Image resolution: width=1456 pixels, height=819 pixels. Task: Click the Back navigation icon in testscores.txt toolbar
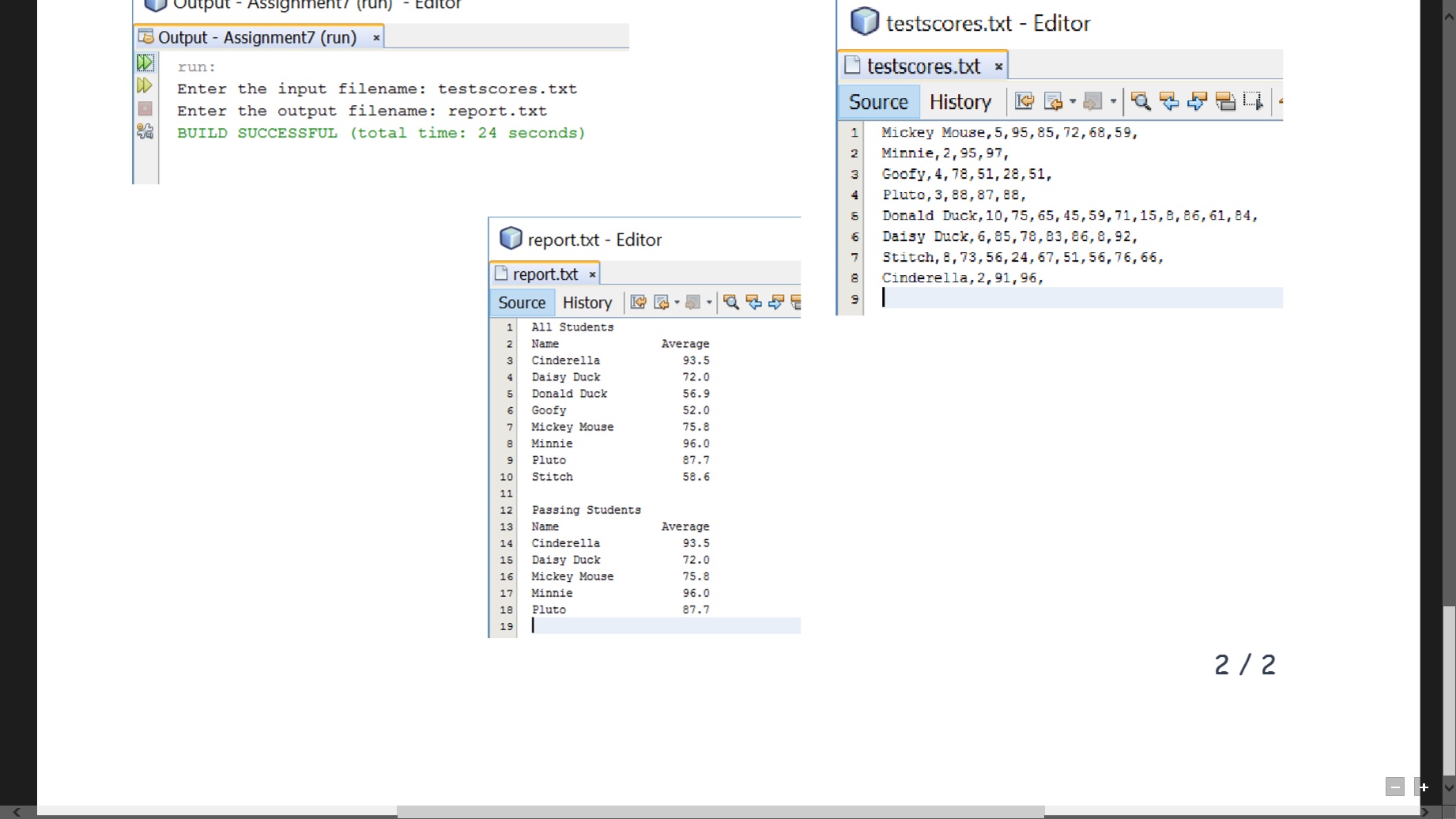[x=1053, y=101]
